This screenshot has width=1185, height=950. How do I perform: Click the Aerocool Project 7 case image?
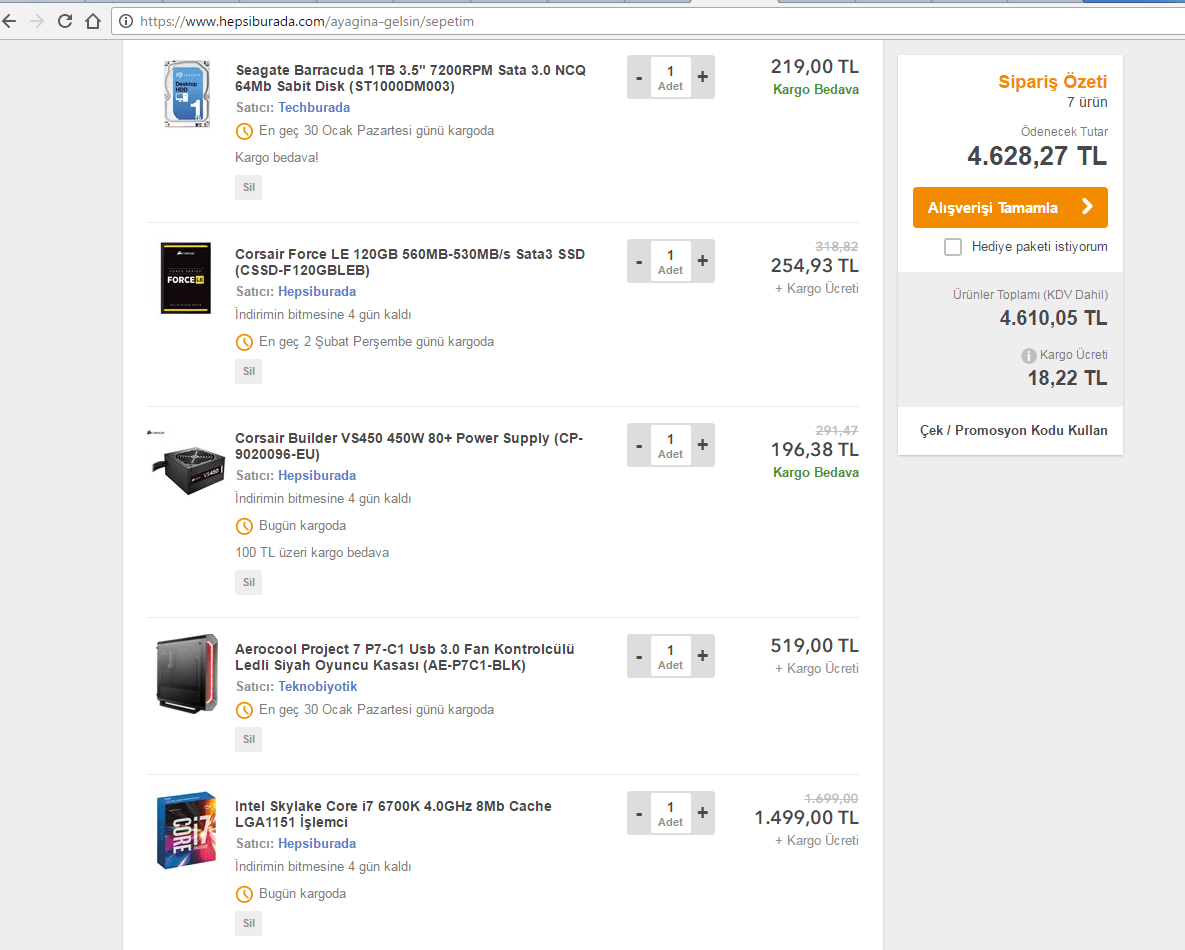(187, 672)
